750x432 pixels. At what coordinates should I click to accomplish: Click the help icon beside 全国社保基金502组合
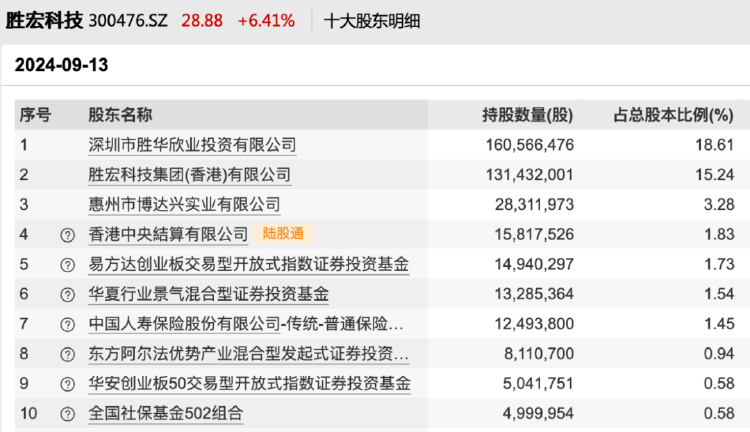pyautogui.click(x=67, y=414)
